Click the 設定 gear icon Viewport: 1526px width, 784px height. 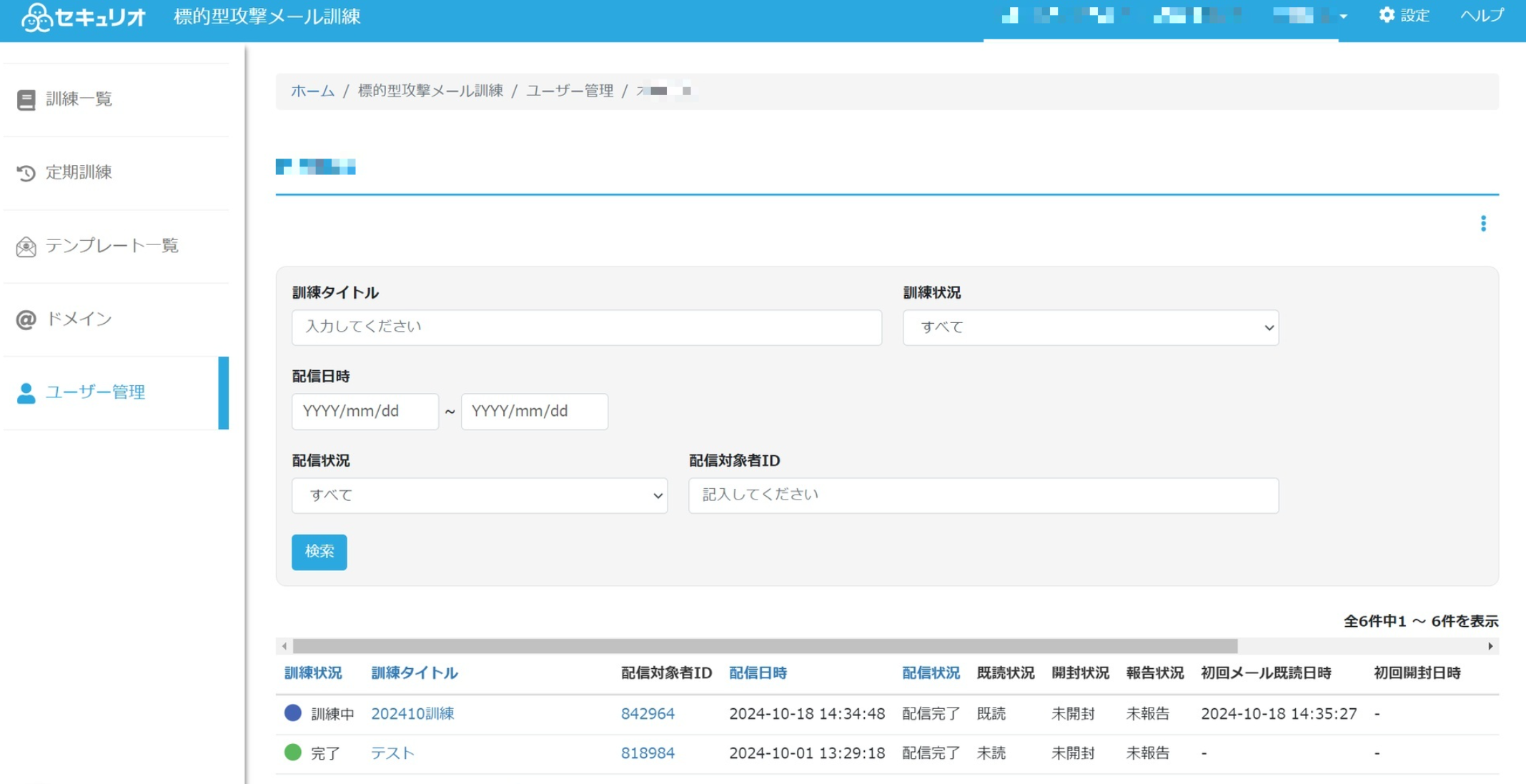(x=1387, y=15)
